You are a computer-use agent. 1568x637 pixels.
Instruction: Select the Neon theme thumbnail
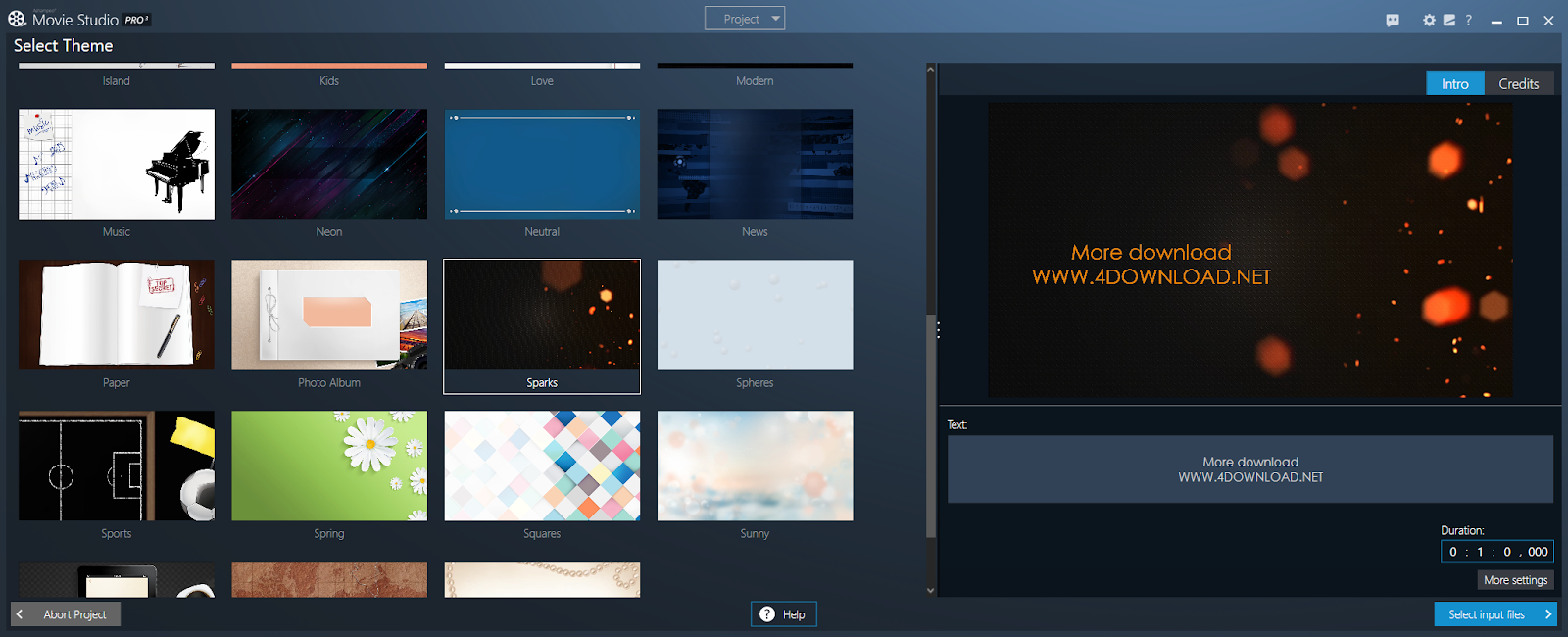pyautogui.click(x=329, y=164)
